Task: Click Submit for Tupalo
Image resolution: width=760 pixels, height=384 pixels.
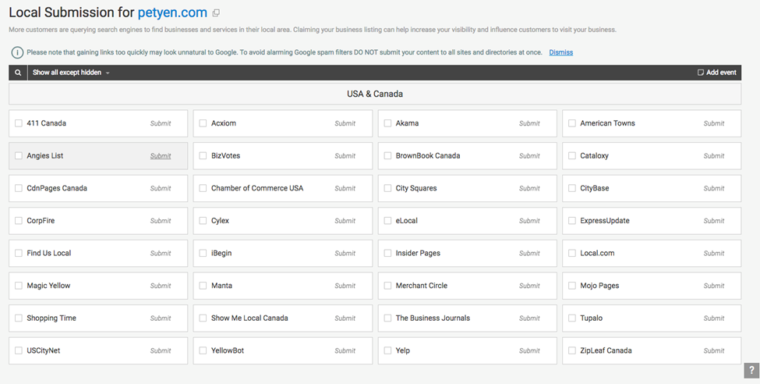Action: tap(714, 319)
